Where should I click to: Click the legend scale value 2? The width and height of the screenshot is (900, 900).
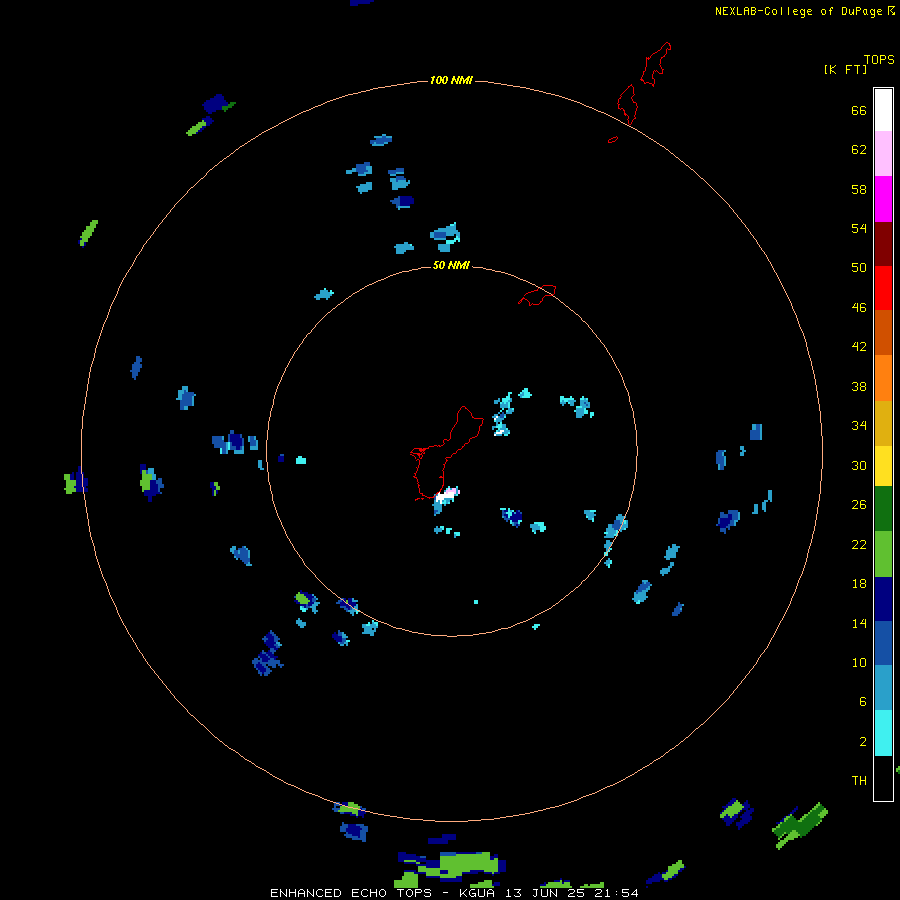862,742
